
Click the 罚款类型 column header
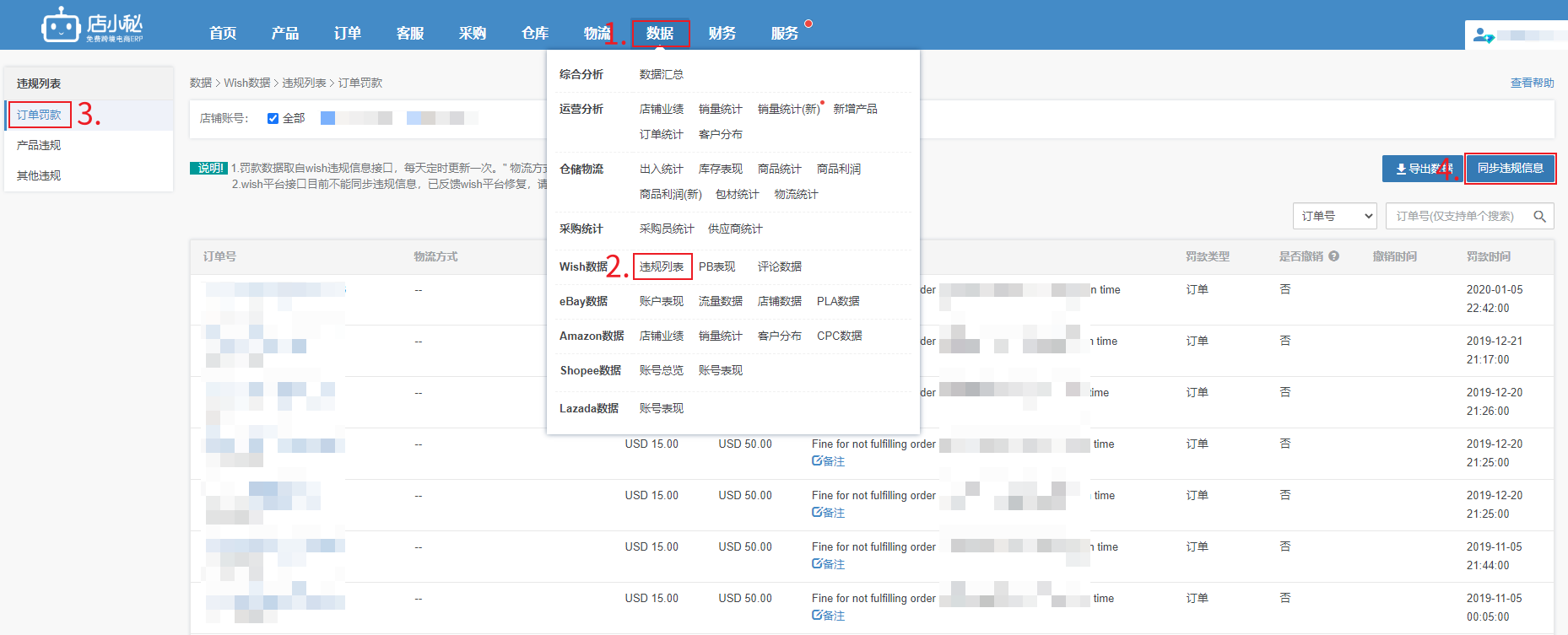click(x=1208, y=256)
